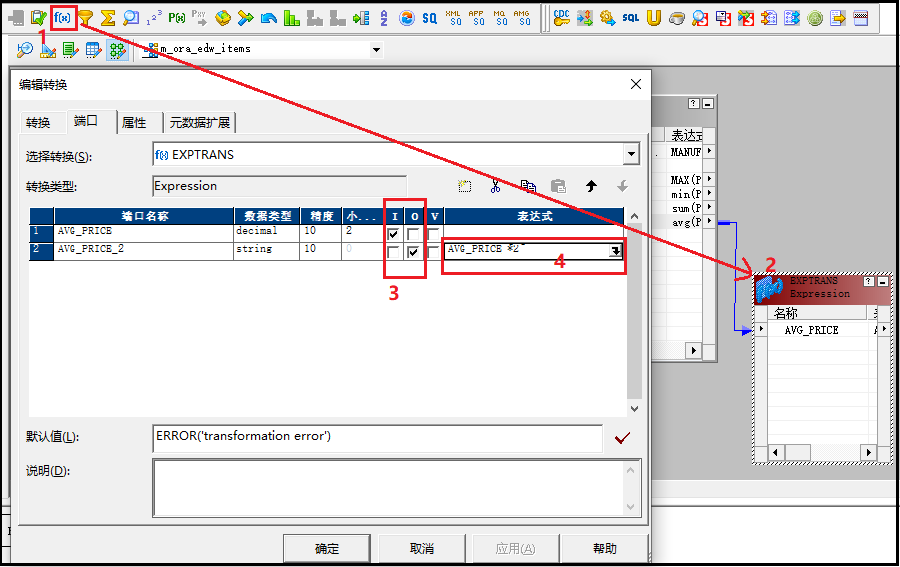Select the Rank green bars tool
Screen dimensions: 900x567
click(292, 18)
